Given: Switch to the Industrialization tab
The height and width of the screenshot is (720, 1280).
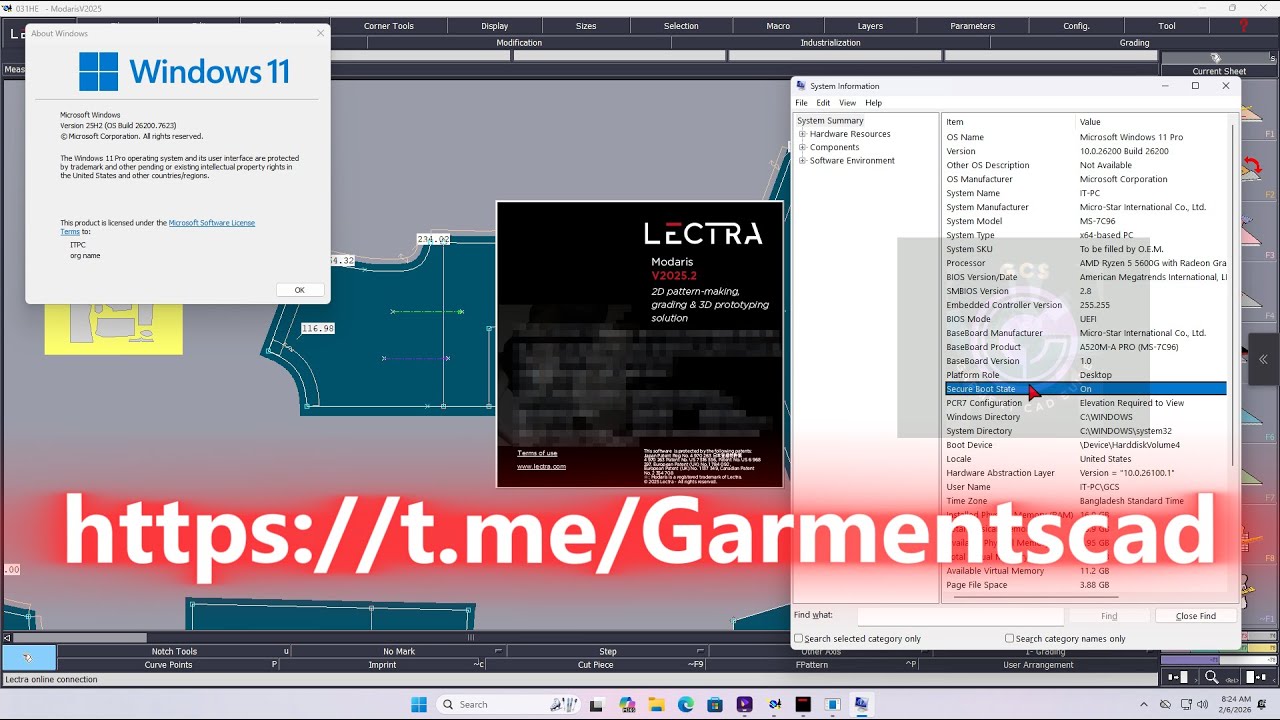Looking at the screenshot, I should coord(830,43).
